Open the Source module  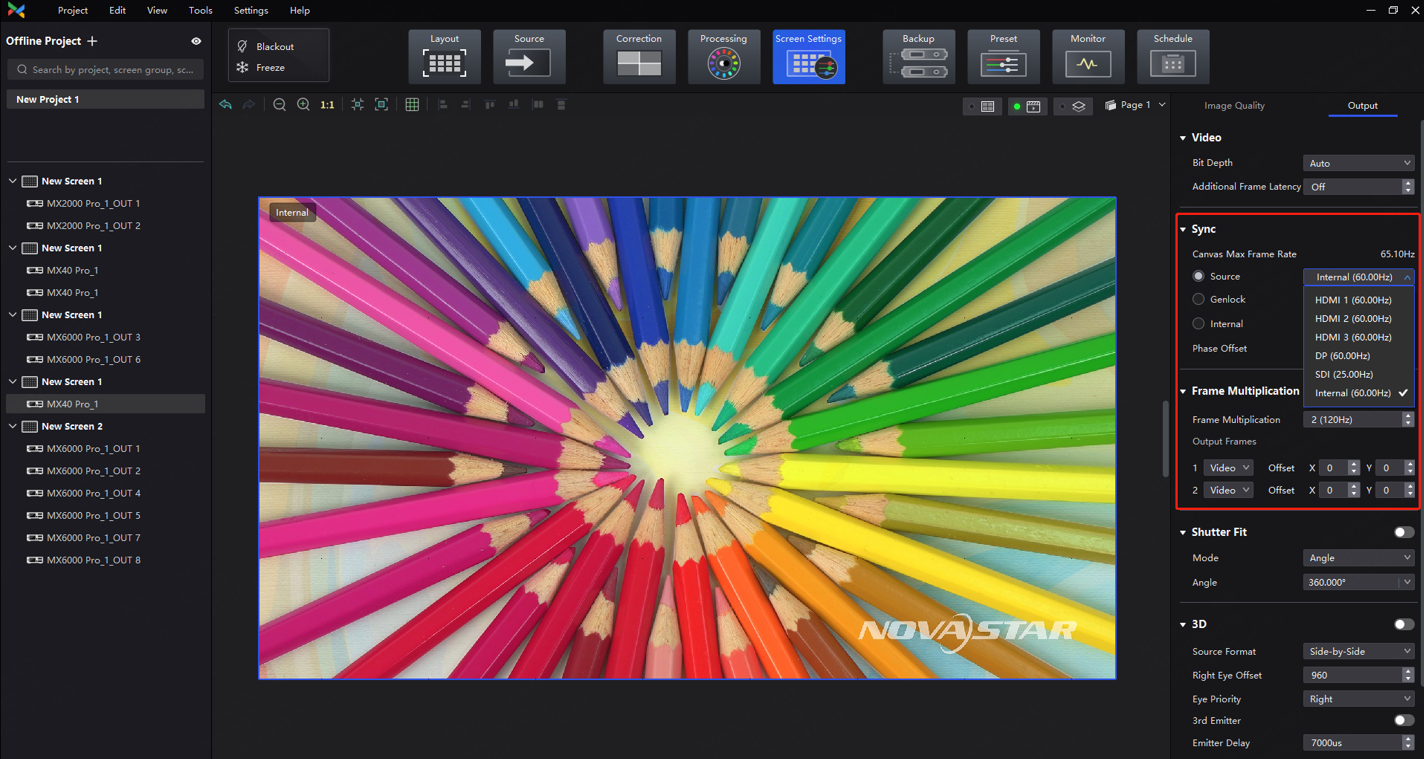[x=529, y=56]
